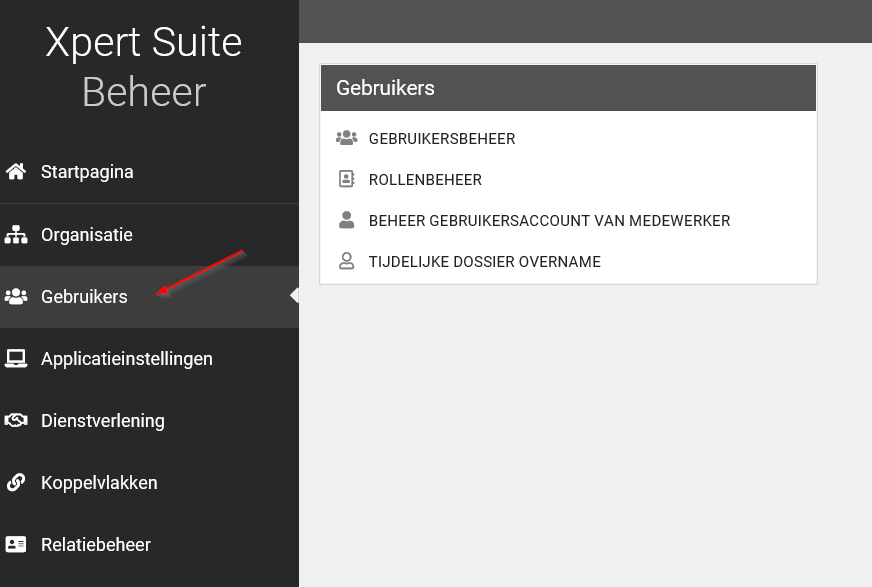Click the address book icon beside Rollenbeheer
Screen dimensions: 872x587
tap(346, 180)
